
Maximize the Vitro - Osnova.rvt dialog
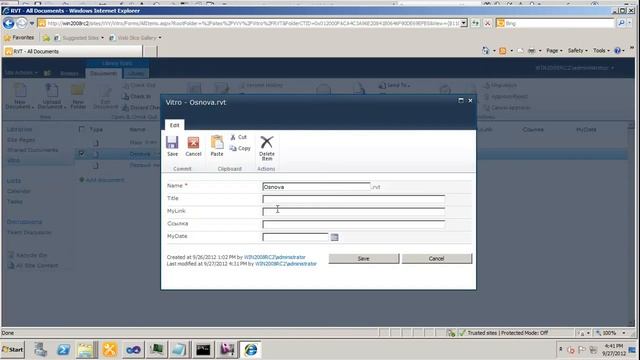pyautogui.click(x=461, y=100)
